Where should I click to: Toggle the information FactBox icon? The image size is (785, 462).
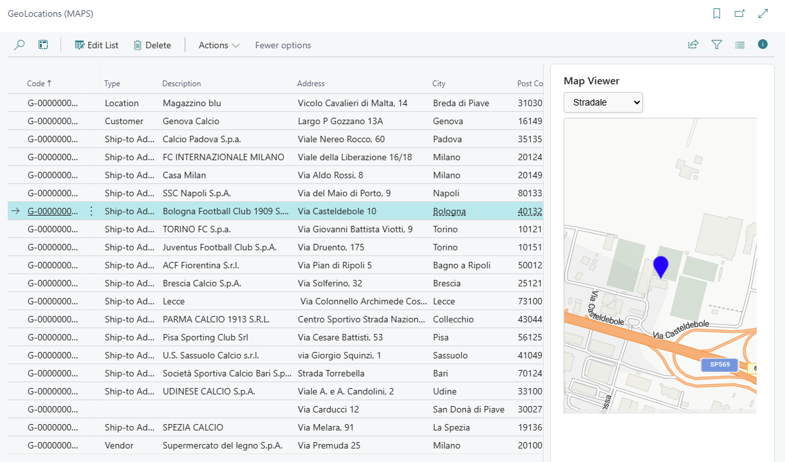[762, 44]
